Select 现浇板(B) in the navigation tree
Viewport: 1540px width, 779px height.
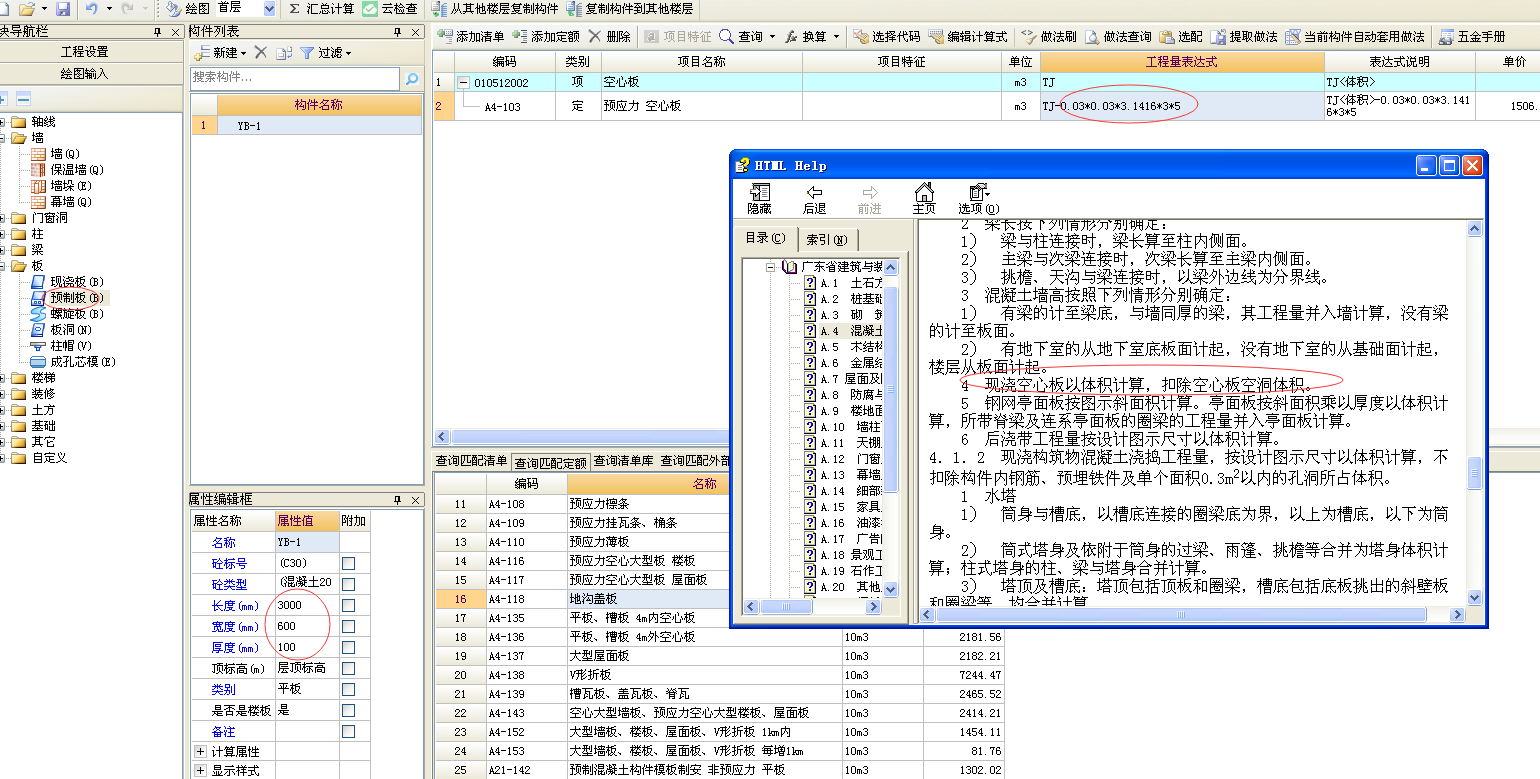(x=76, y=281)
